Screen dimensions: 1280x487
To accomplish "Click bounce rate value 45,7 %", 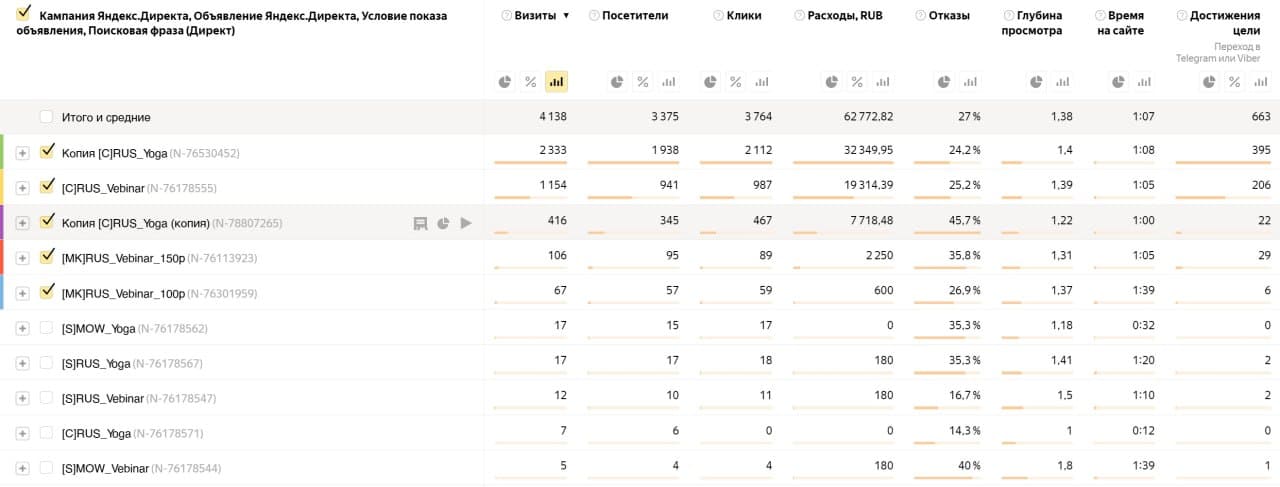I will click(964, 220).
